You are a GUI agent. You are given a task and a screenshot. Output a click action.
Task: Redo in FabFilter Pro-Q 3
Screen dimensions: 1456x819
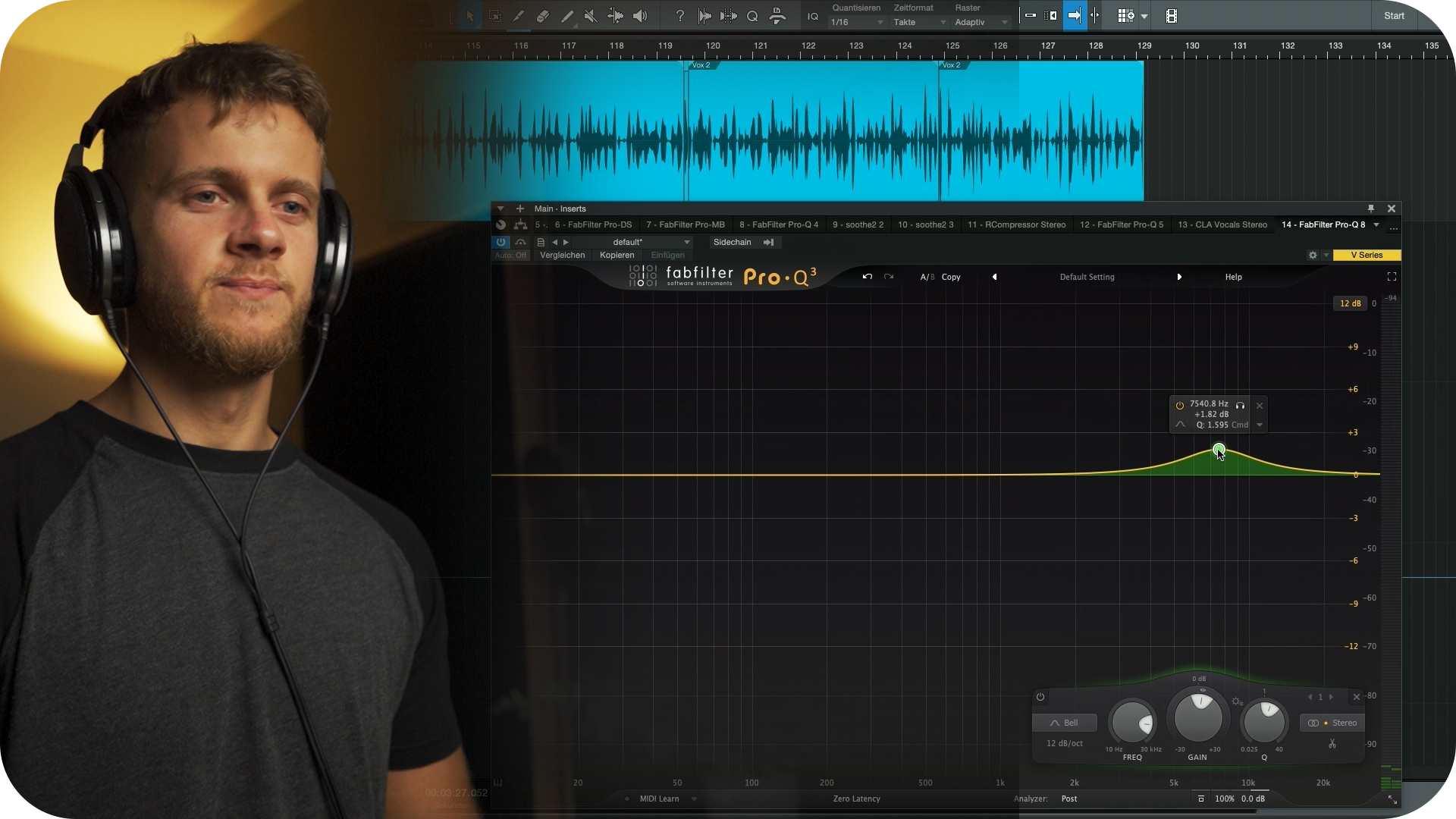889,277
